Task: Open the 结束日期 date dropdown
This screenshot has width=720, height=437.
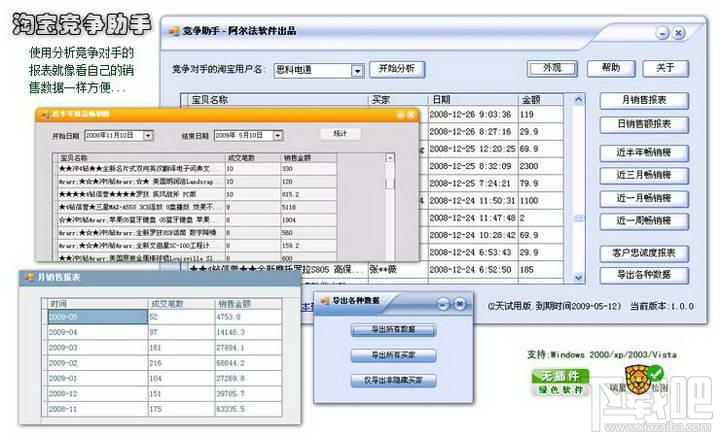Action: [277, 135]
